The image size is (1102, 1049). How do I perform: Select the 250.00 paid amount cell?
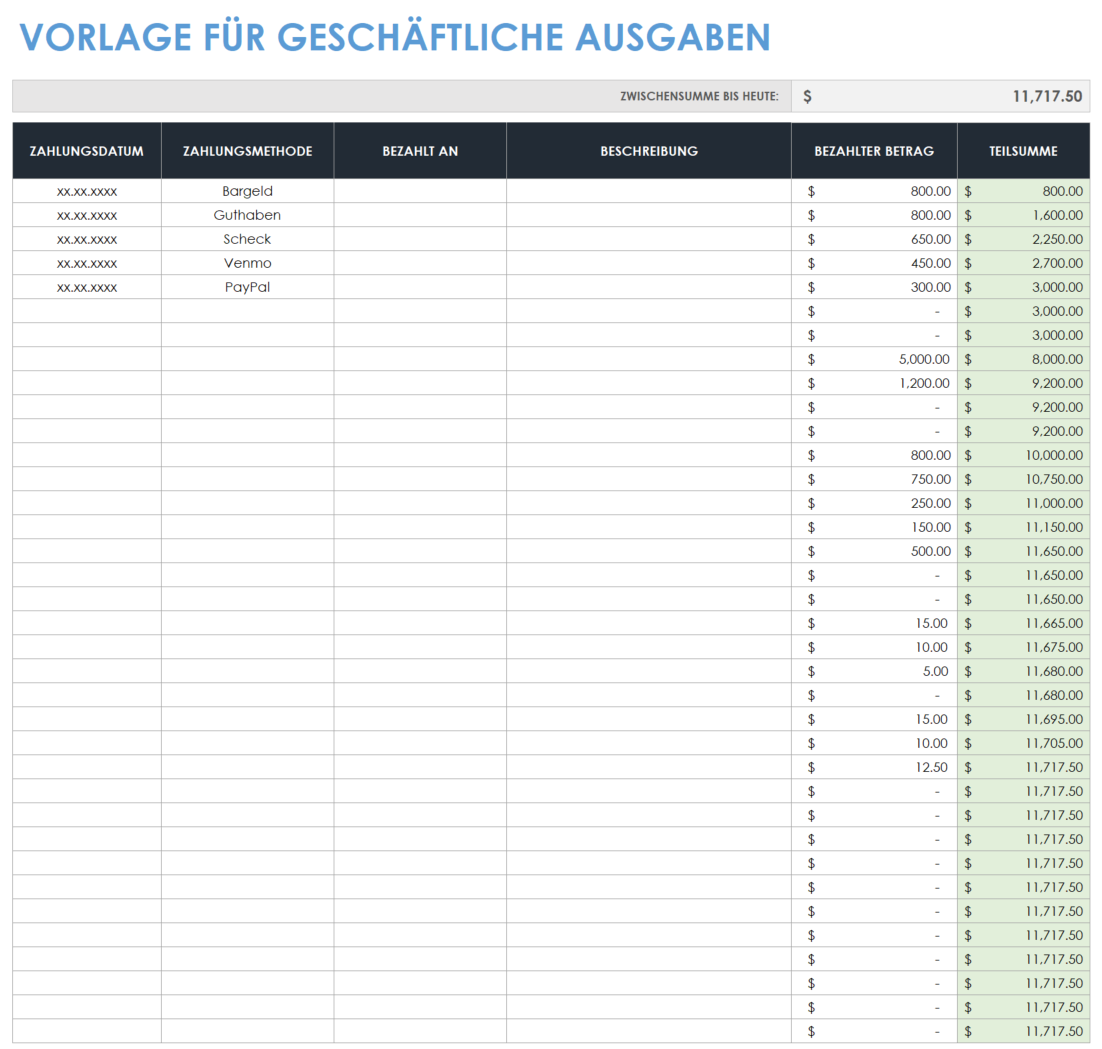(874, 503)
